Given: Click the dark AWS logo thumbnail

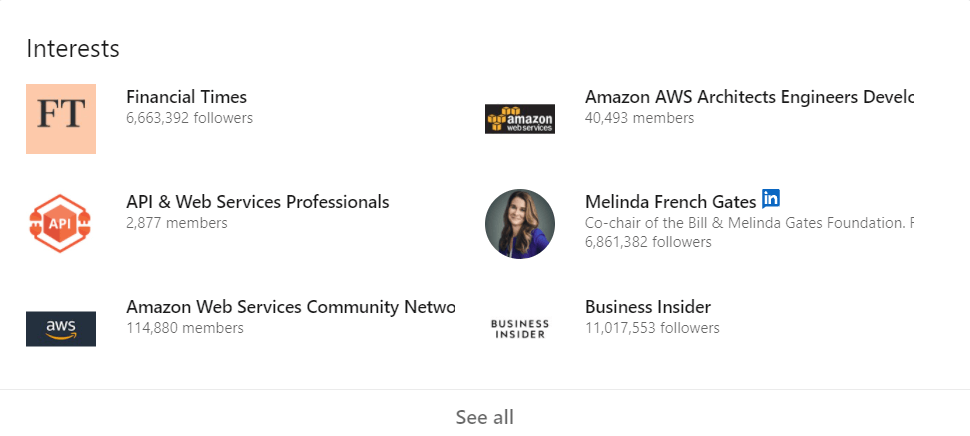Looking at the screenshot, I should [x=61, y=328].
